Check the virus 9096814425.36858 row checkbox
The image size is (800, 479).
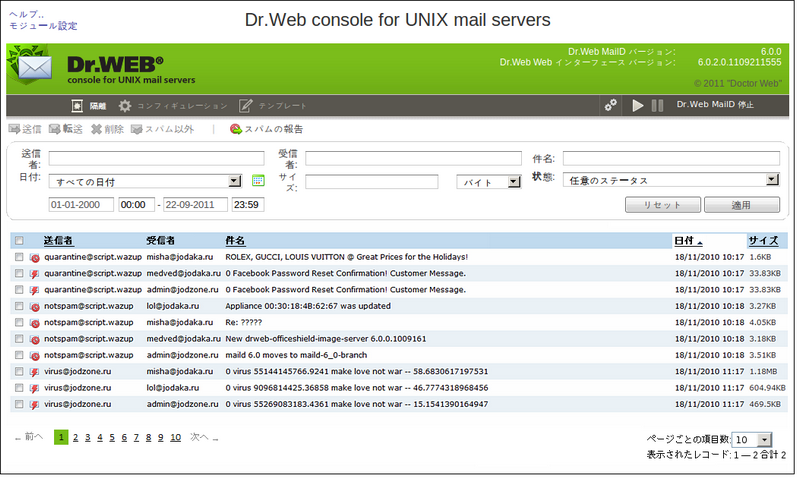tap(19, 387)
